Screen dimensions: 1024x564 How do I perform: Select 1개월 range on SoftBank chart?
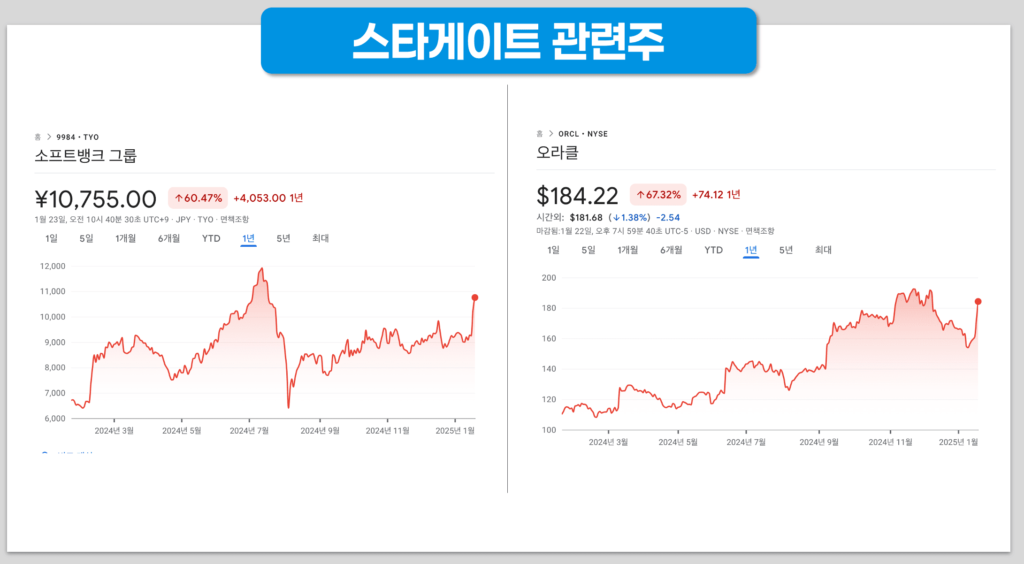coord(125,239)
